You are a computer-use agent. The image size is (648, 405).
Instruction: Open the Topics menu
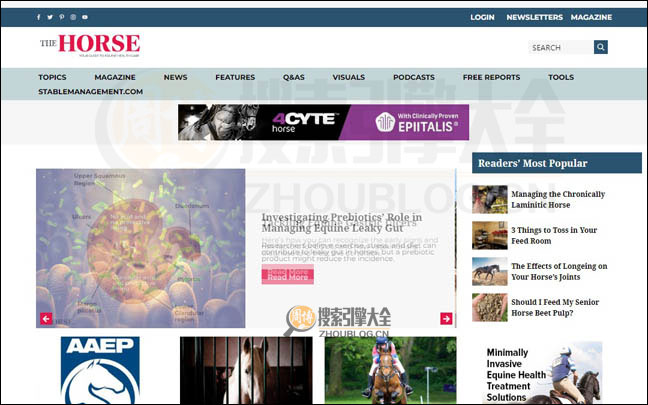52,77
